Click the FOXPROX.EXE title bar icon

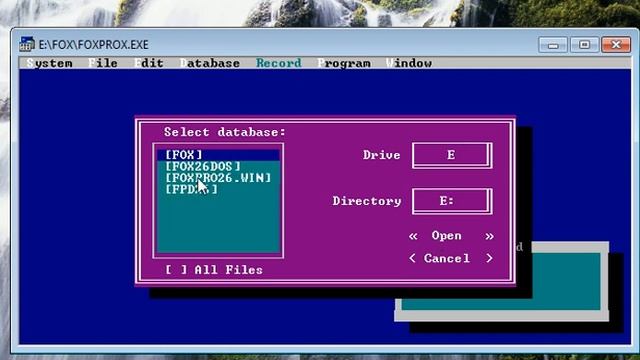27,44
